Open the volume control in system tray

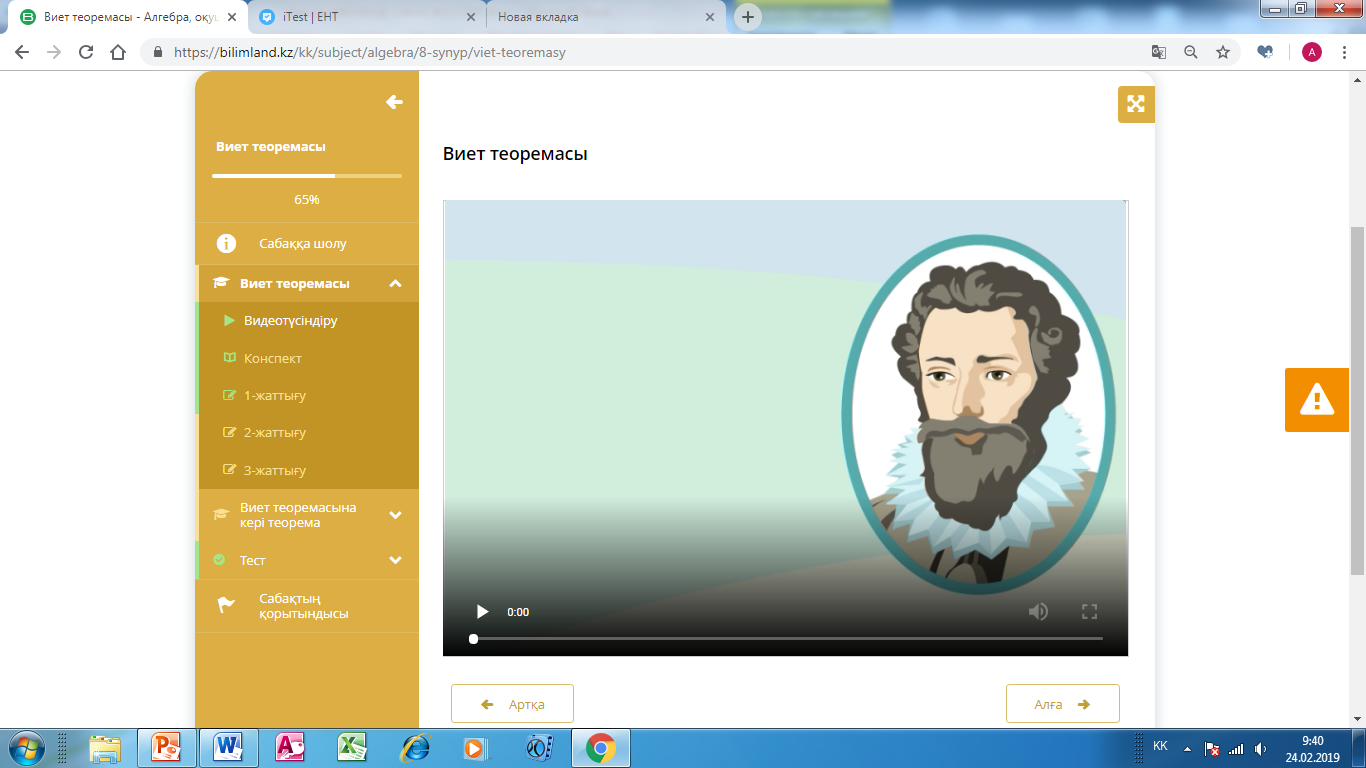pos(1261,748)
